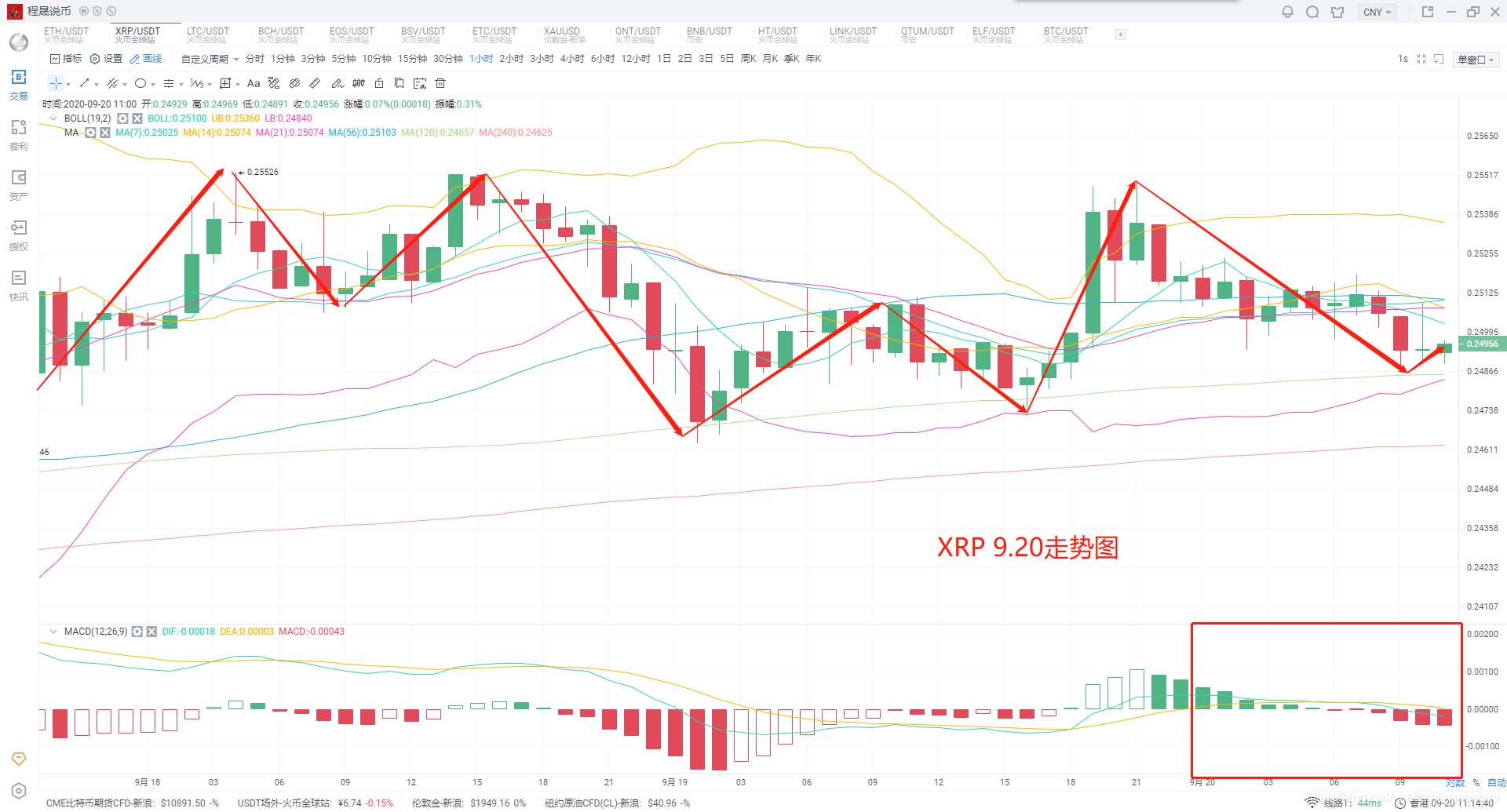Toggle the 画线 drawing toolbar
Viewport: 1507px width, 812px height.
pos(146,59)
